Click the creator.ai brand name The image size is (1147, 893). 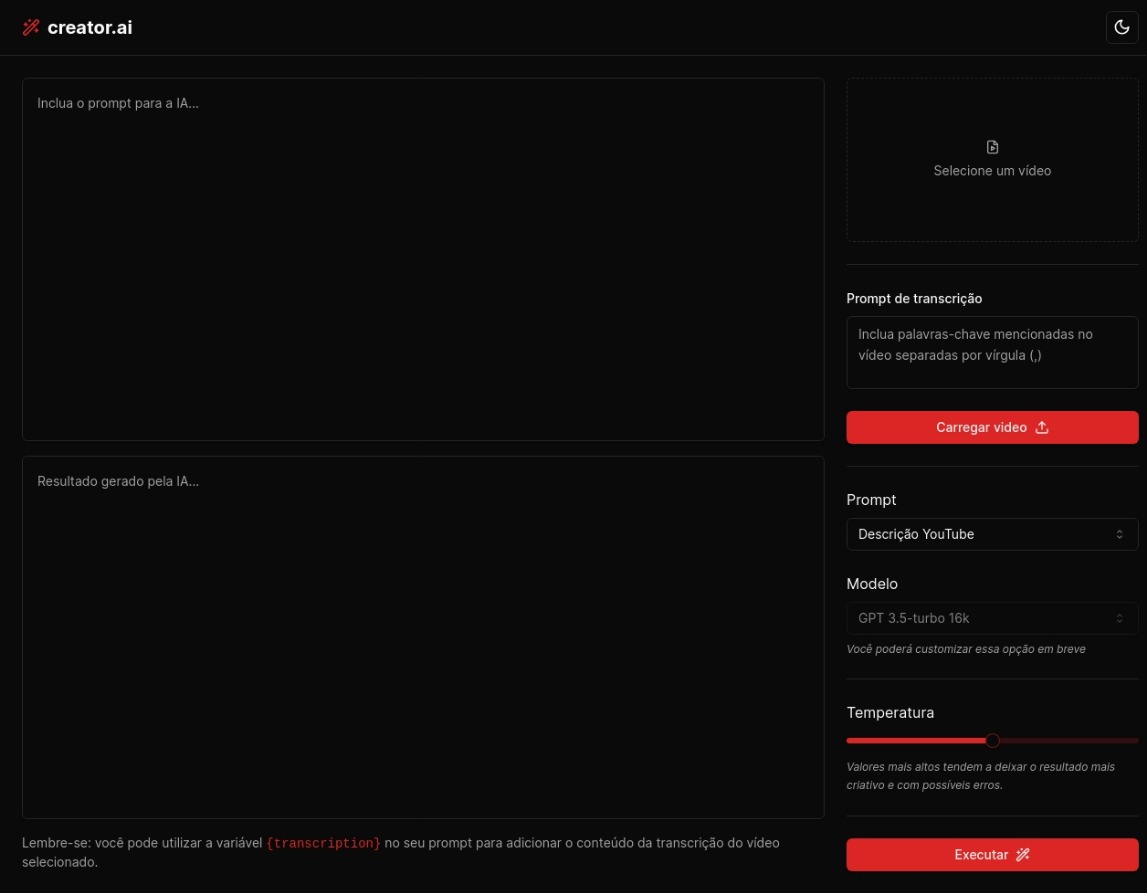pyautogui.click(x=90, y=28)
